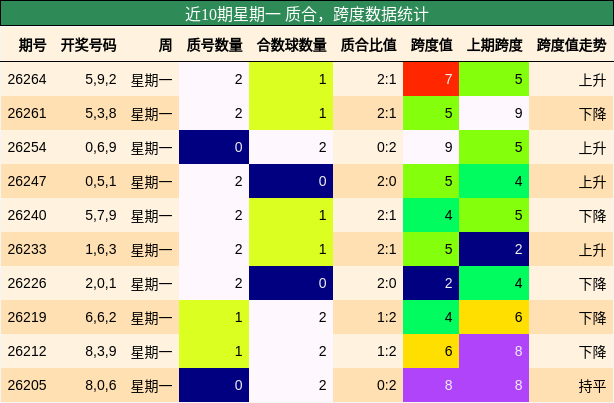
Task: Click the trend 下降 in row 26226
Action: click(592, 284)
